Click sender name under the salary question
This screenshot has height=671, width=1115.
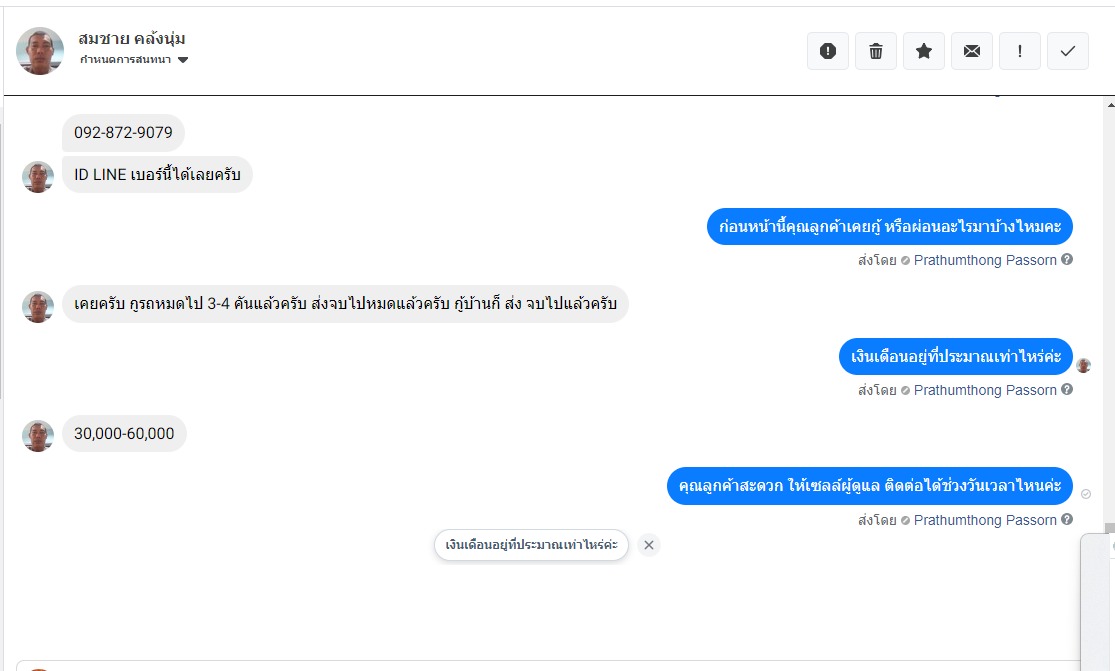pyautogui.click(x=985, y=390)
